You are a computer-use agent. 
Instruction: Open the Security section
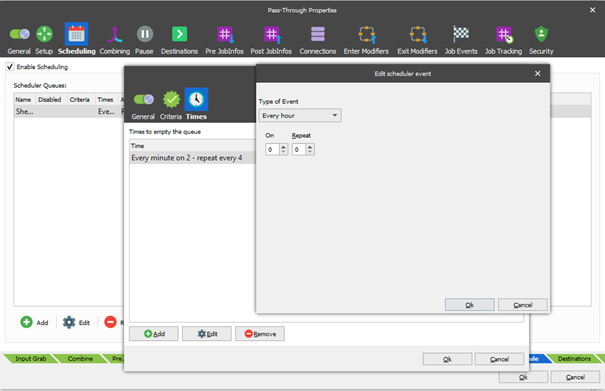[541, 40]
